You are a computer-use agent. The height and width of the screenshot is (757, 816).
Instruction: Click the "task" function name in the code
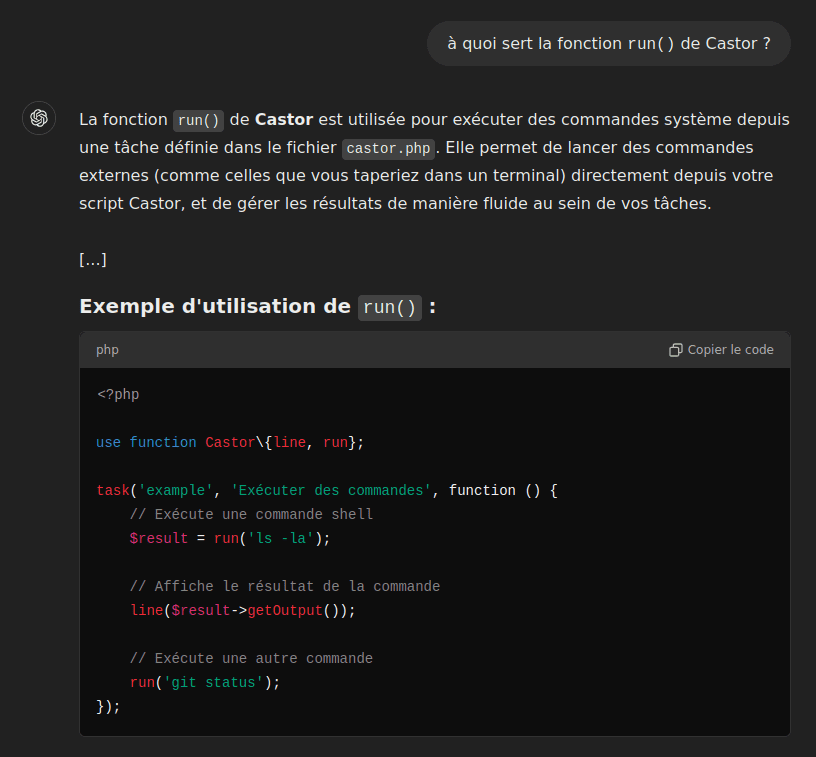click(113, 490)
